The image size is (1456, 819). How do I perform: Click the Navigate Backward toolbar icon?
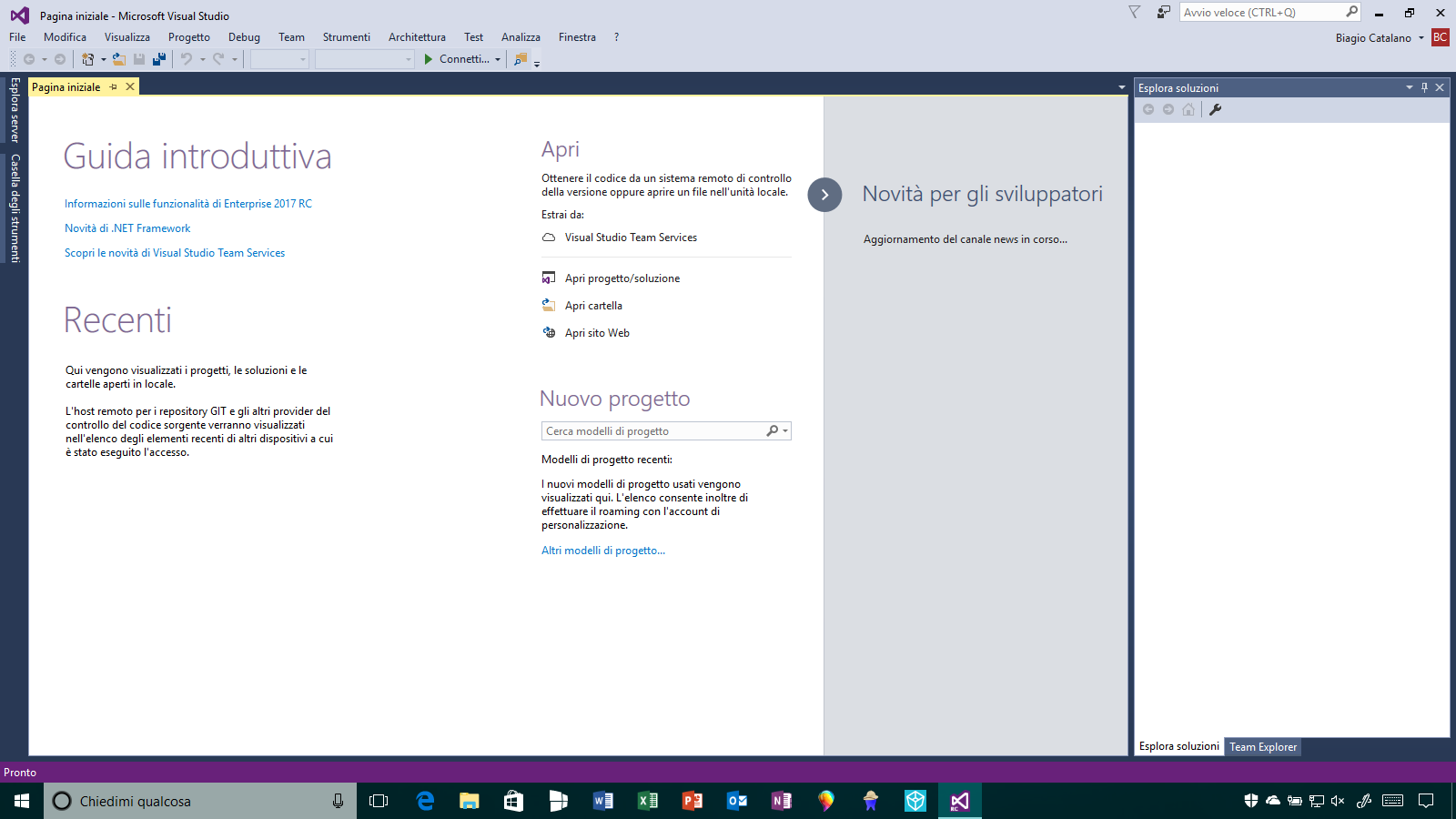tap(29, 59)
